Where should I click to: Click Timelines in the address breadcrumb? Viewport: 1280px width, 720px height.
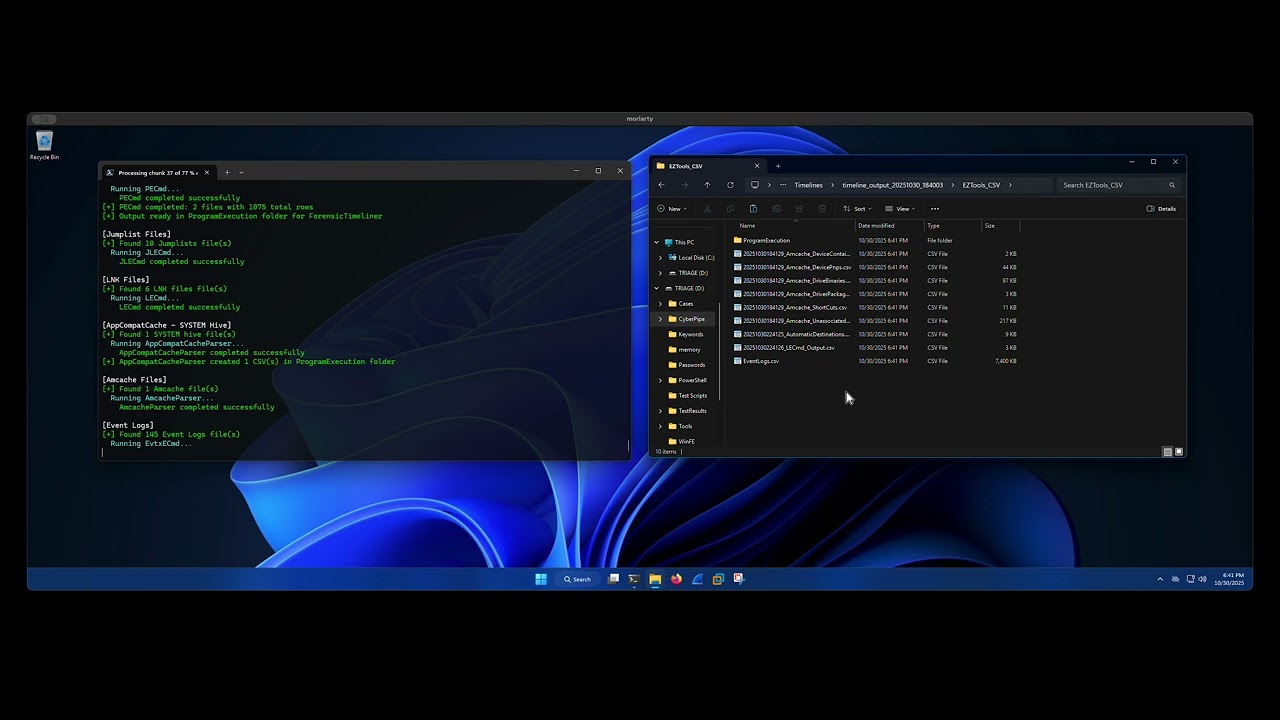(x=808, y=185)
